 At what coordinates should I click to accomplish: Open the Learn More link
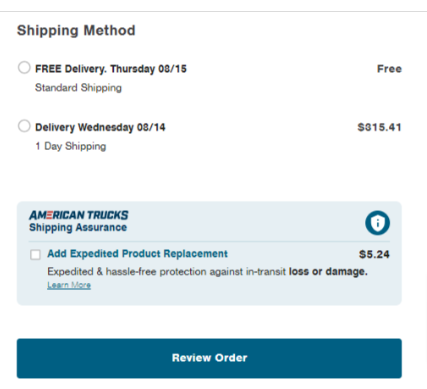tap(69, 285)
